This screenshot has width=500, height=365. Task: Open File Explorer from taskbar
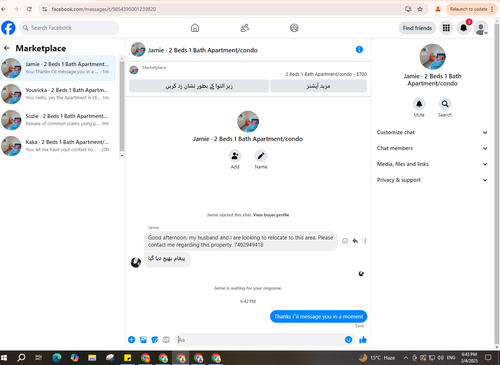[92, 358]
